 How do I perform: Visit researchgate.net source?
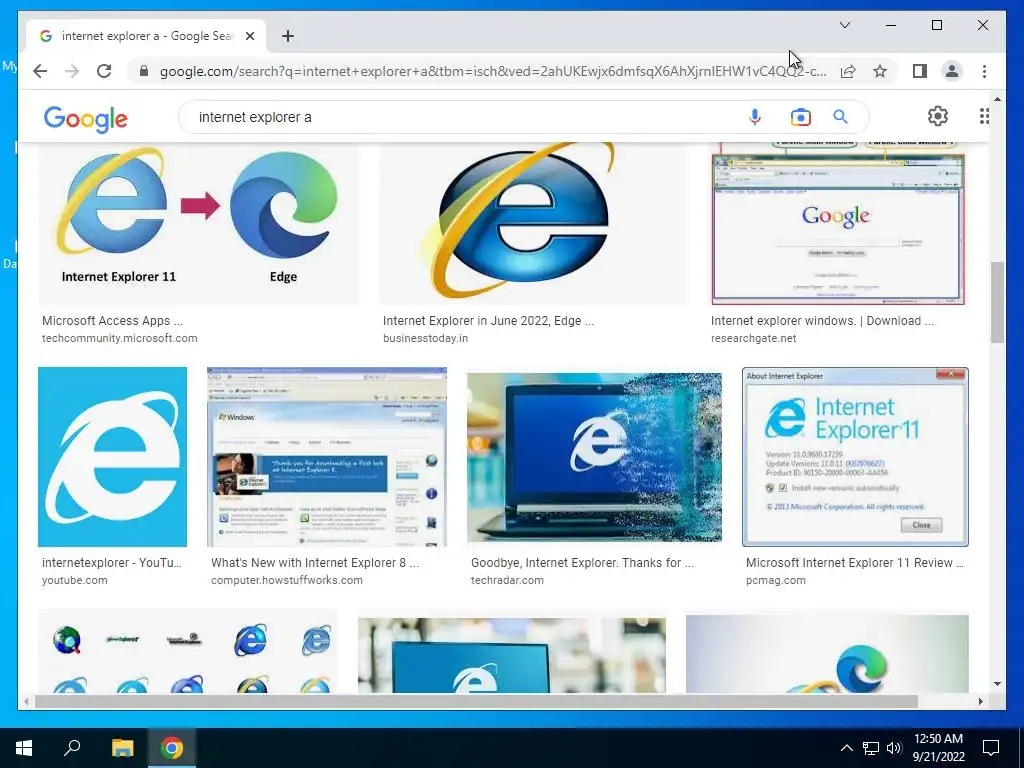753,338
